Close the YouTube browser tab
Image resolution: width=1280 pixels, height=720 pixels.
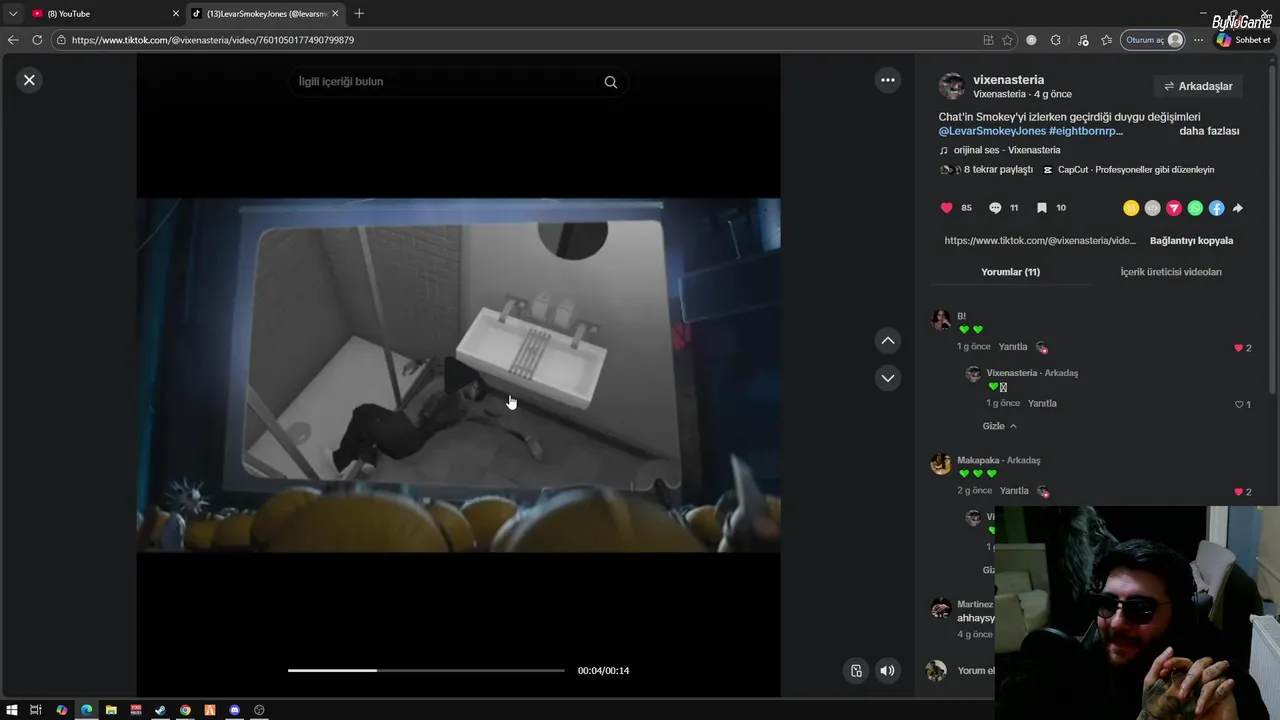point(176,13)
